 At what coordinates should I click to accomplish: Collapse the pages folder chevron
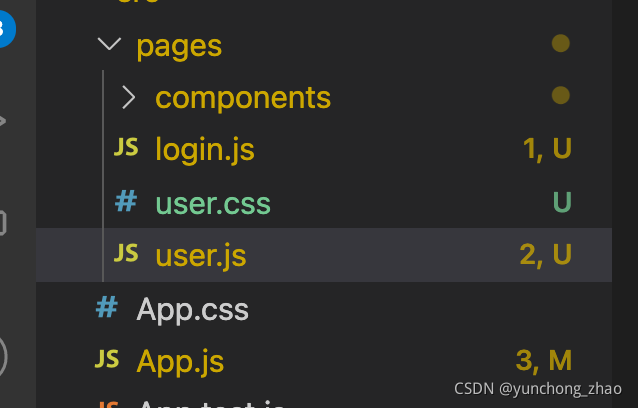109,44
